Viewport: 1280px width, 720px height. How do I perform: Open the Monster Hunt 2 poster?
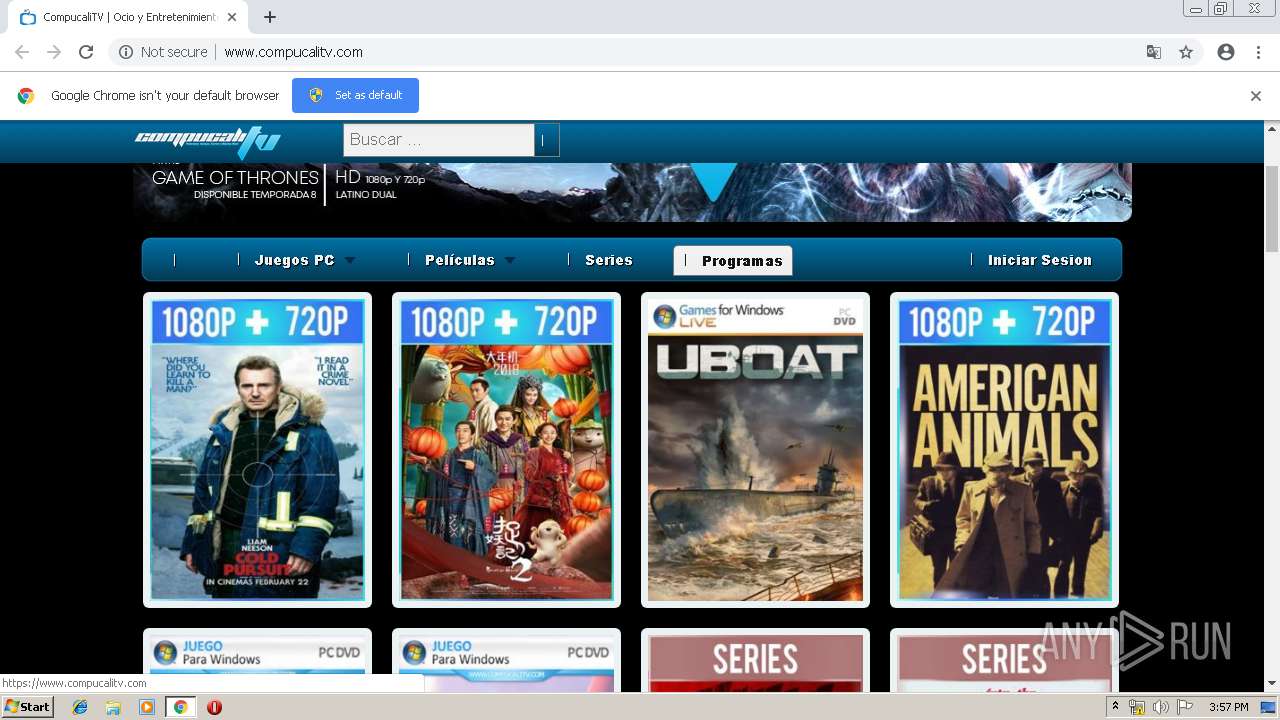pos(506,450)
